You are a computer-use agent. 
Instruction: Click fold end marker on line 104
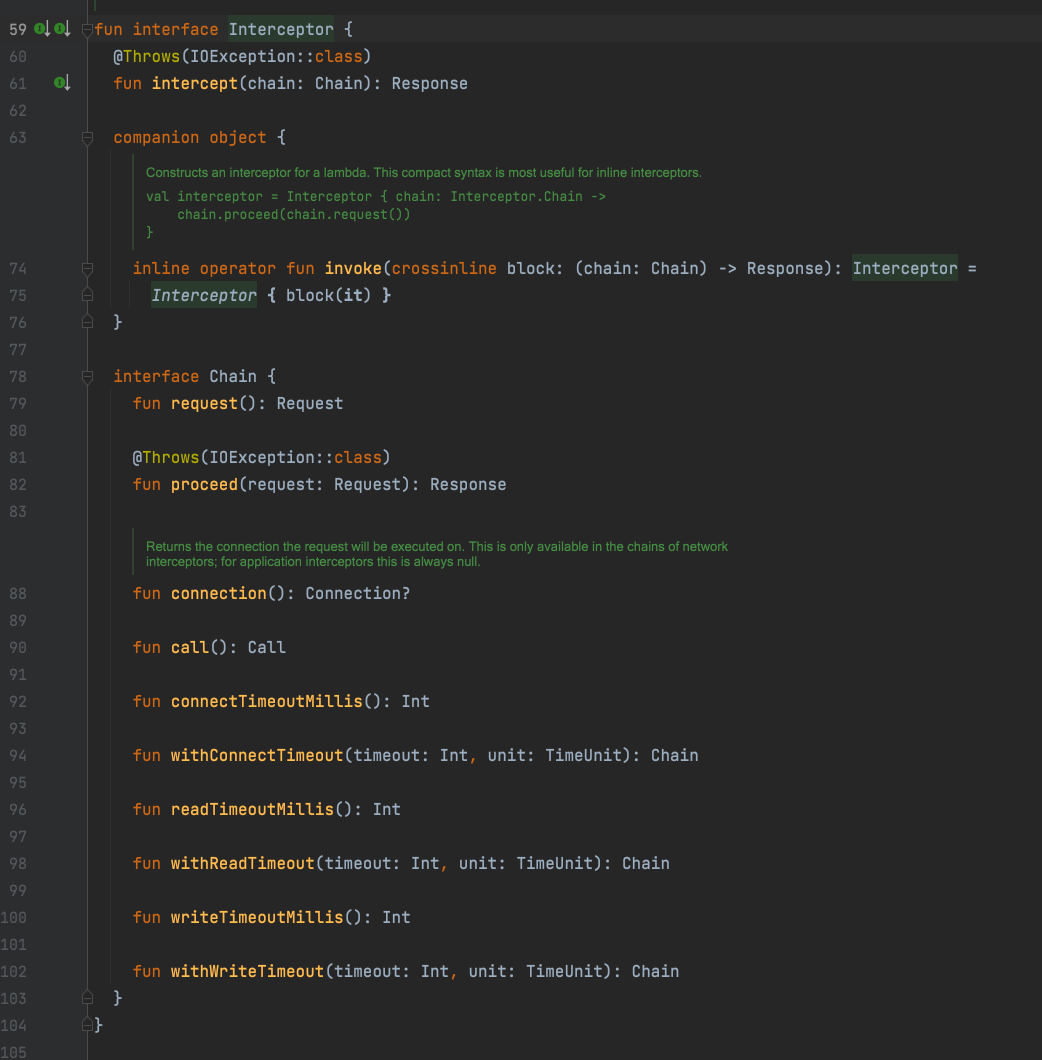[87, 1025]
